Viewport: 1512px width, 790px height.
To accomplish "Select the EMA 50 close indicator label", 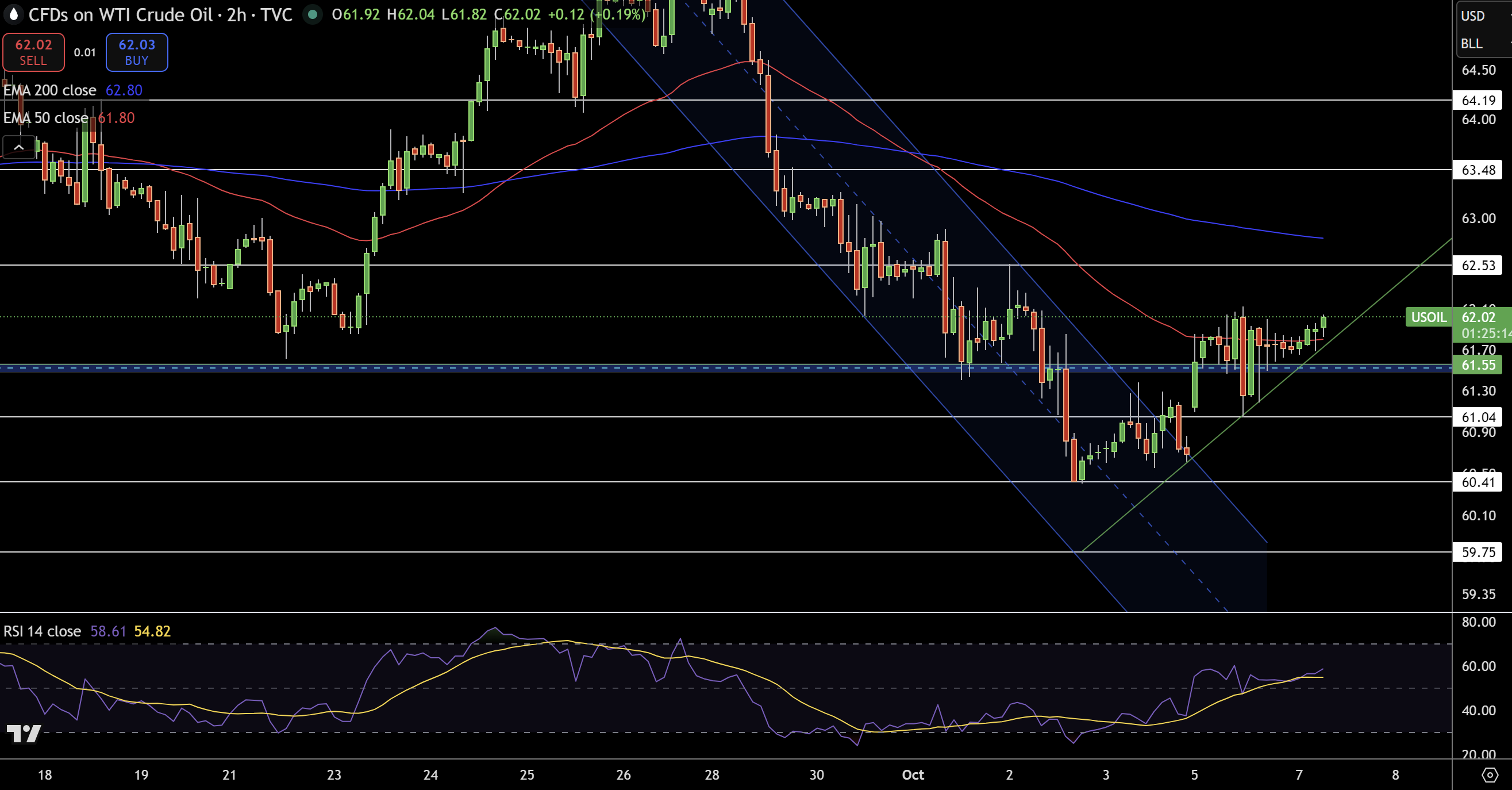I will click(46, 118).
